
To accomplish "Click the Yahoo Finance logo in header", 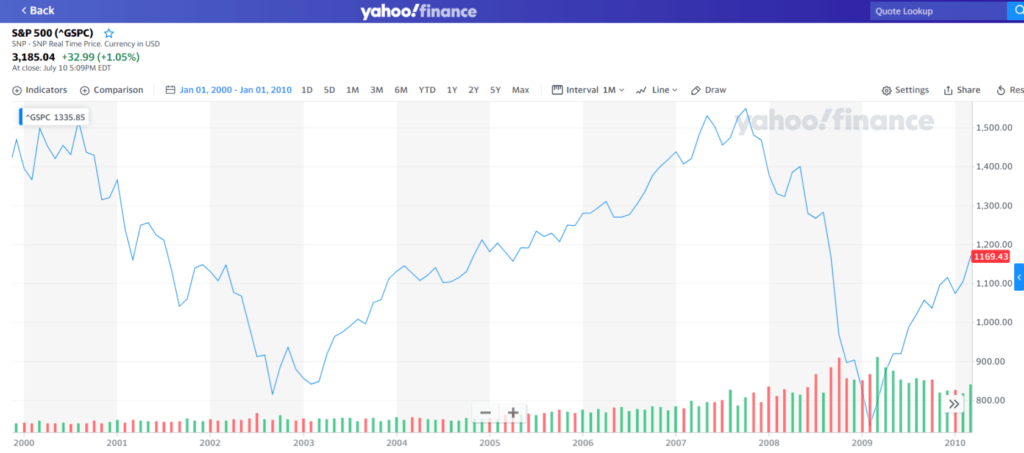I will [x=418, y=11].
